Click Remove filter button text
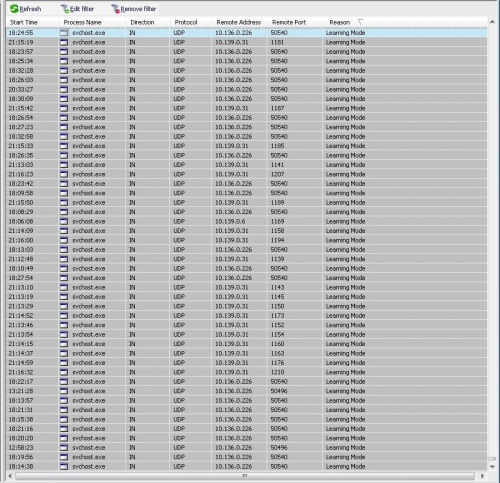500x483 pixels. (138, 9)
